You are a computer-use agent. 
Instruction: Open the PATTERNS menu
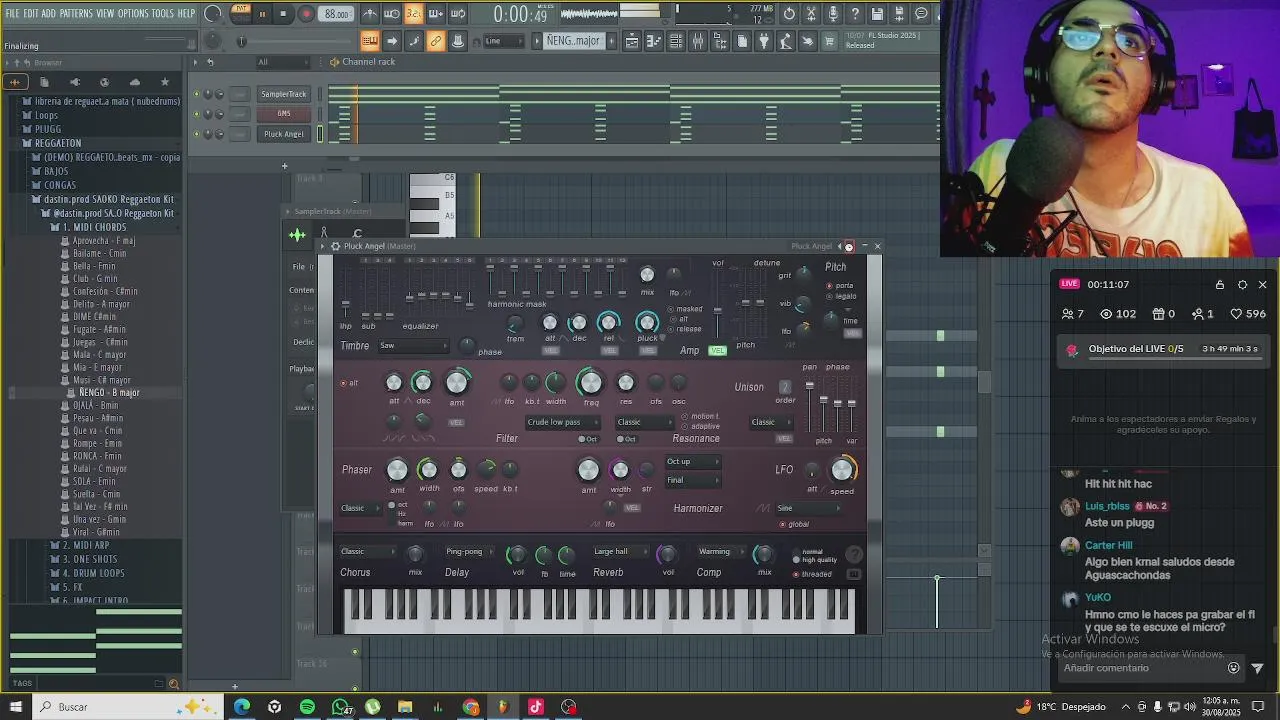[76, 13]
